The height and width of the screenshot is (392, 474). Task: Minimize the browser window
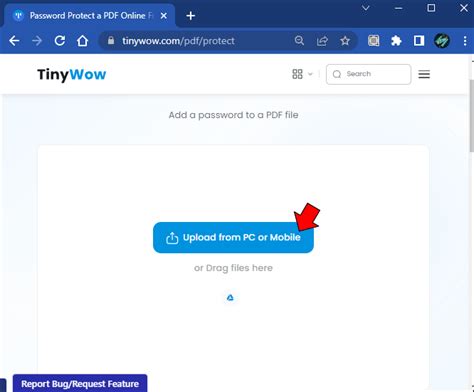coord(398,8)
